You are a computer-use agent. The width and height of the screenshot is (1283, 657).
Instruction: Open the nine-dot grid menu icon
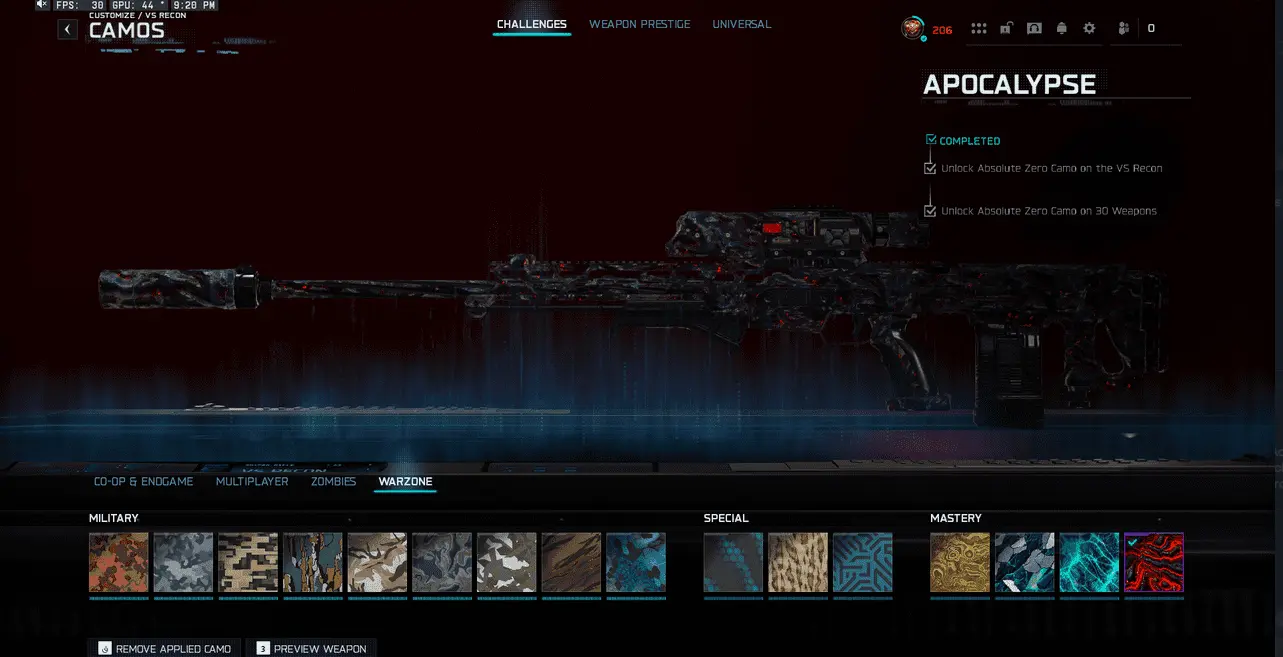pyautogui.click(x=979, y=29)
